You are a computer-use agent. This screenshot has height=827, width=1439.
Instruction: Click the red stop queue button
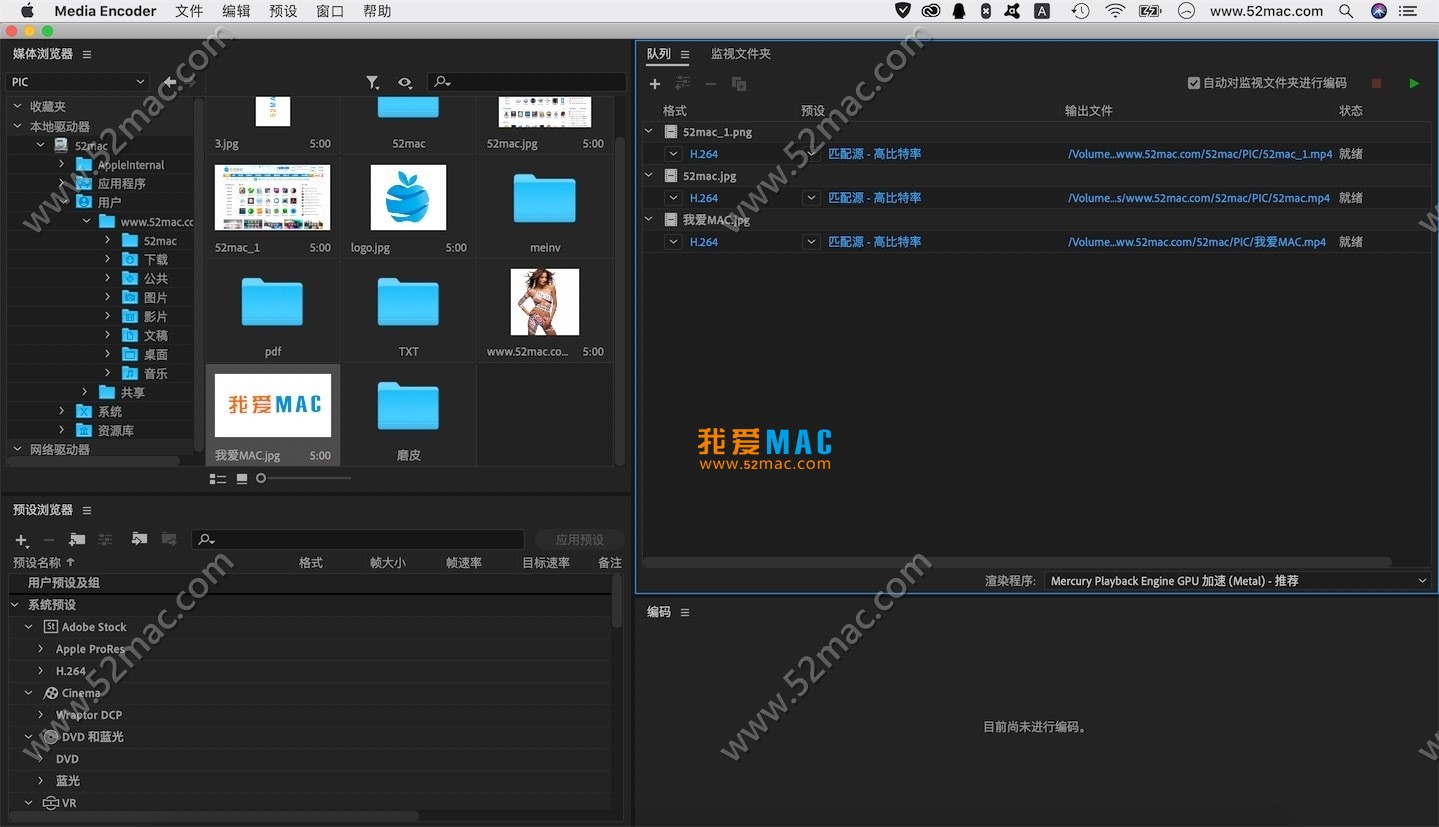1376,83
